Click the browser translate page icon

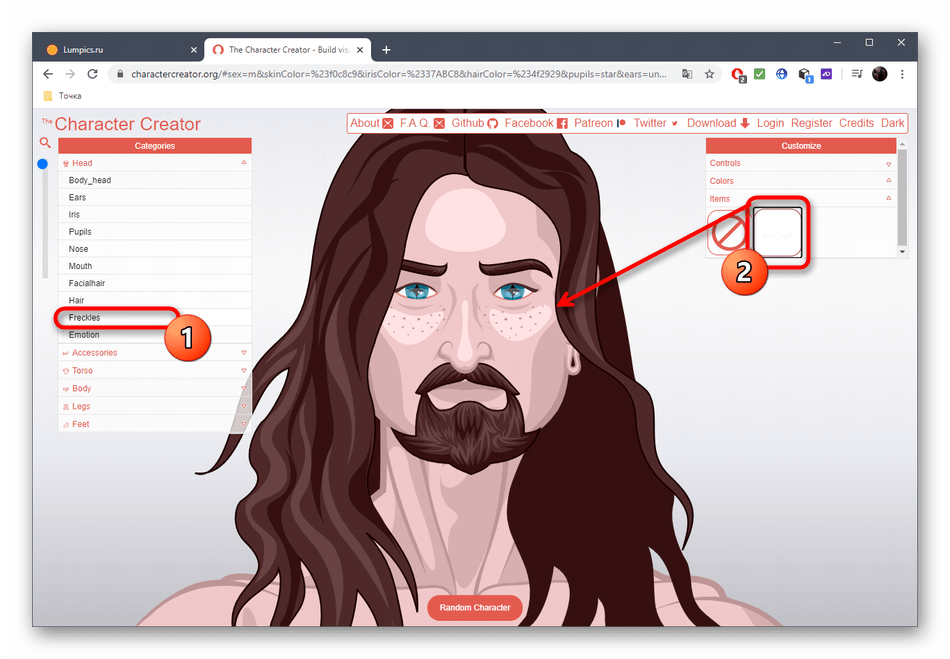point(687,74)
